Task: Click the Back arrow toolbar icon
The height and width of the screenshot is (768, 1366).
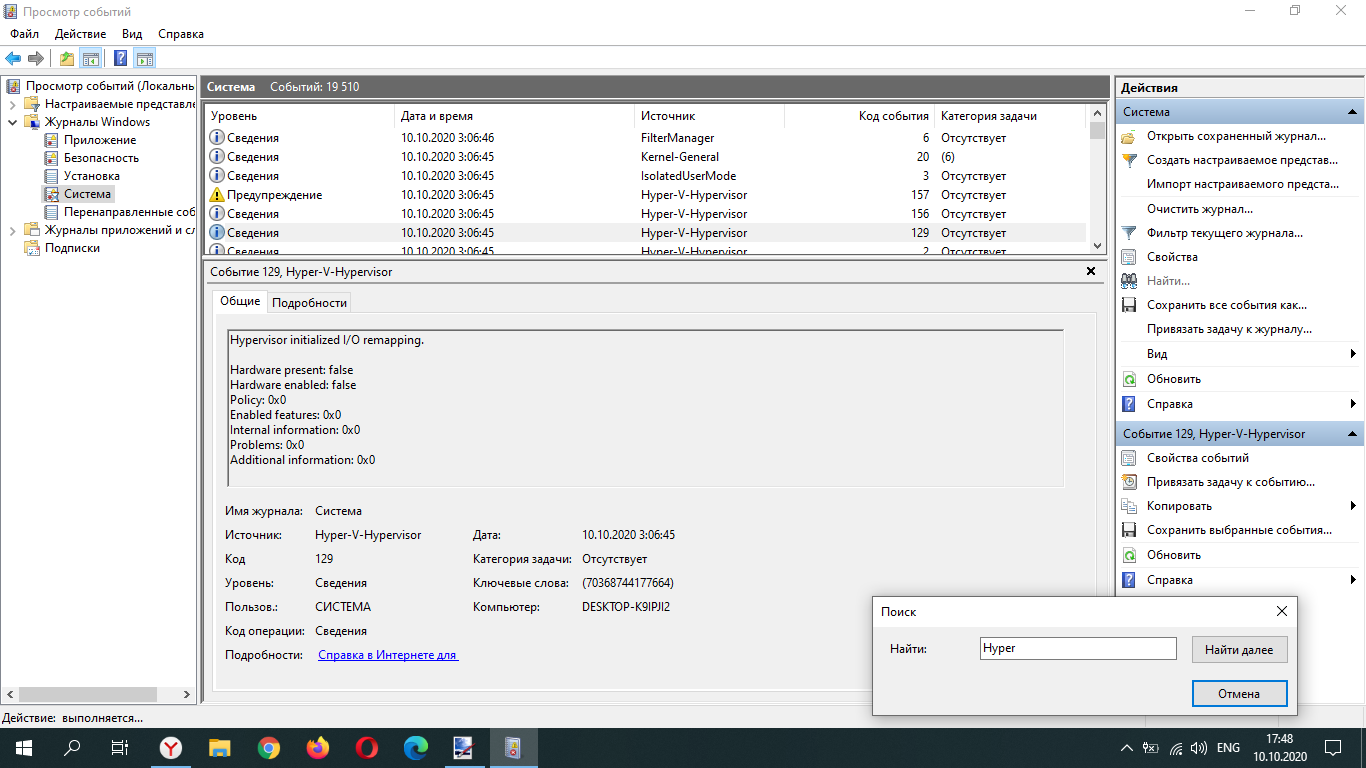Action: pyautogui.click(x=13, y=58)
